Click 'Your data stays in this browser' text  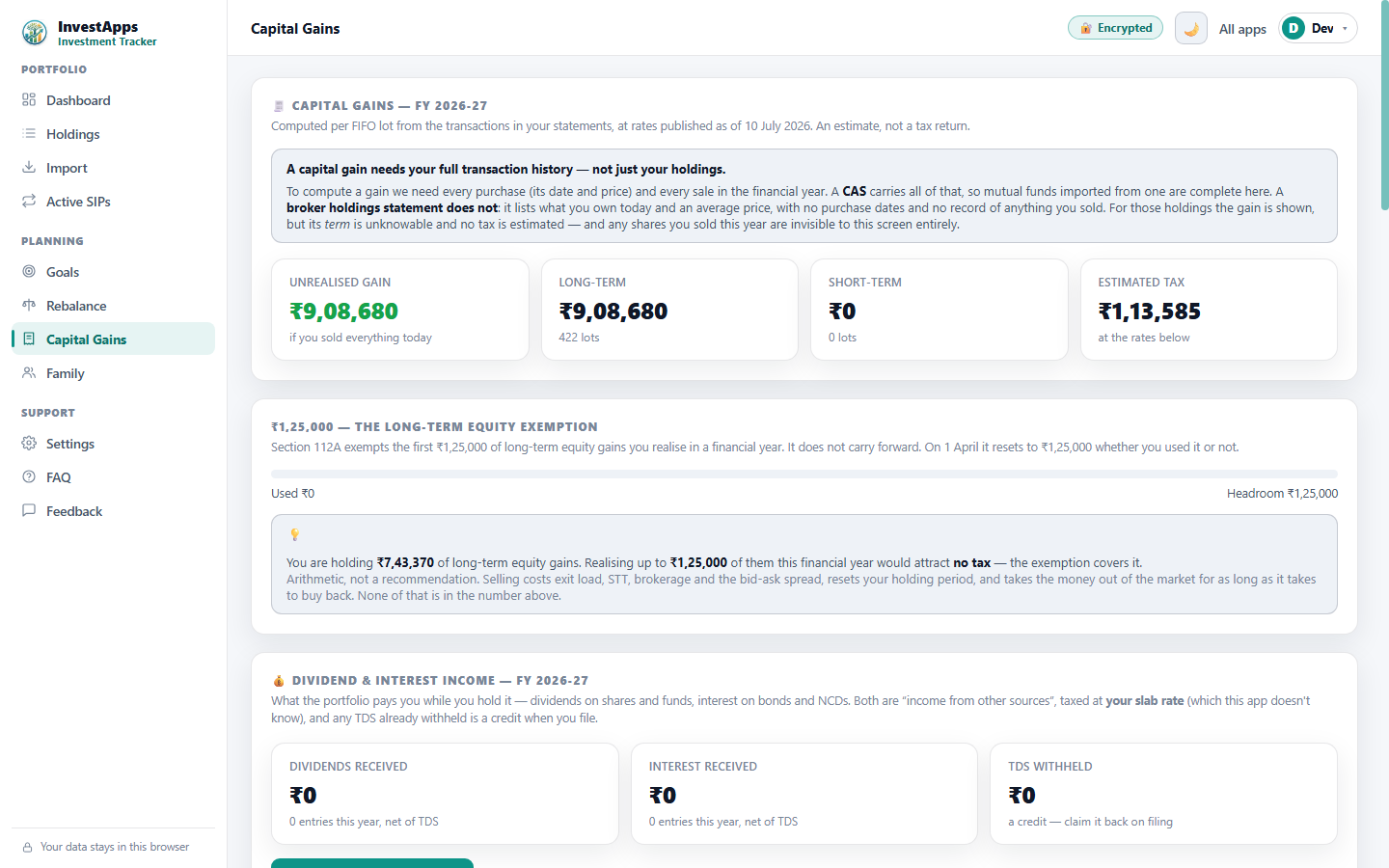pos(115,847)
